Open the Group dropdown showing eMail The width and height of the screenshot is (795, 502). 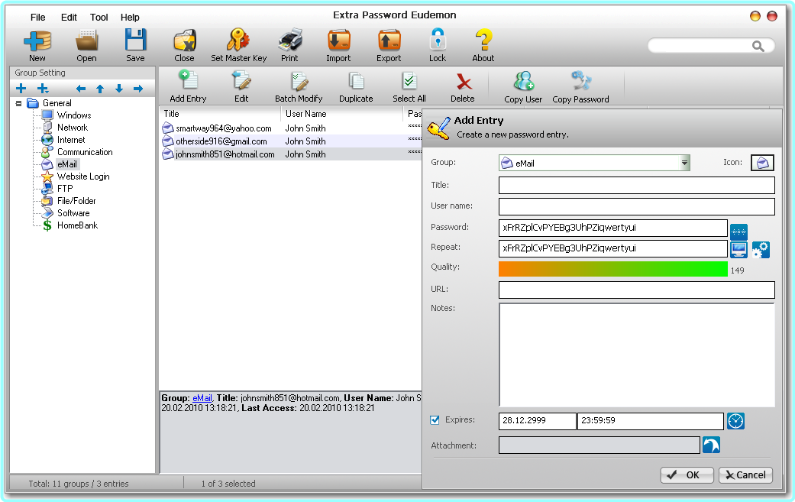594,163
